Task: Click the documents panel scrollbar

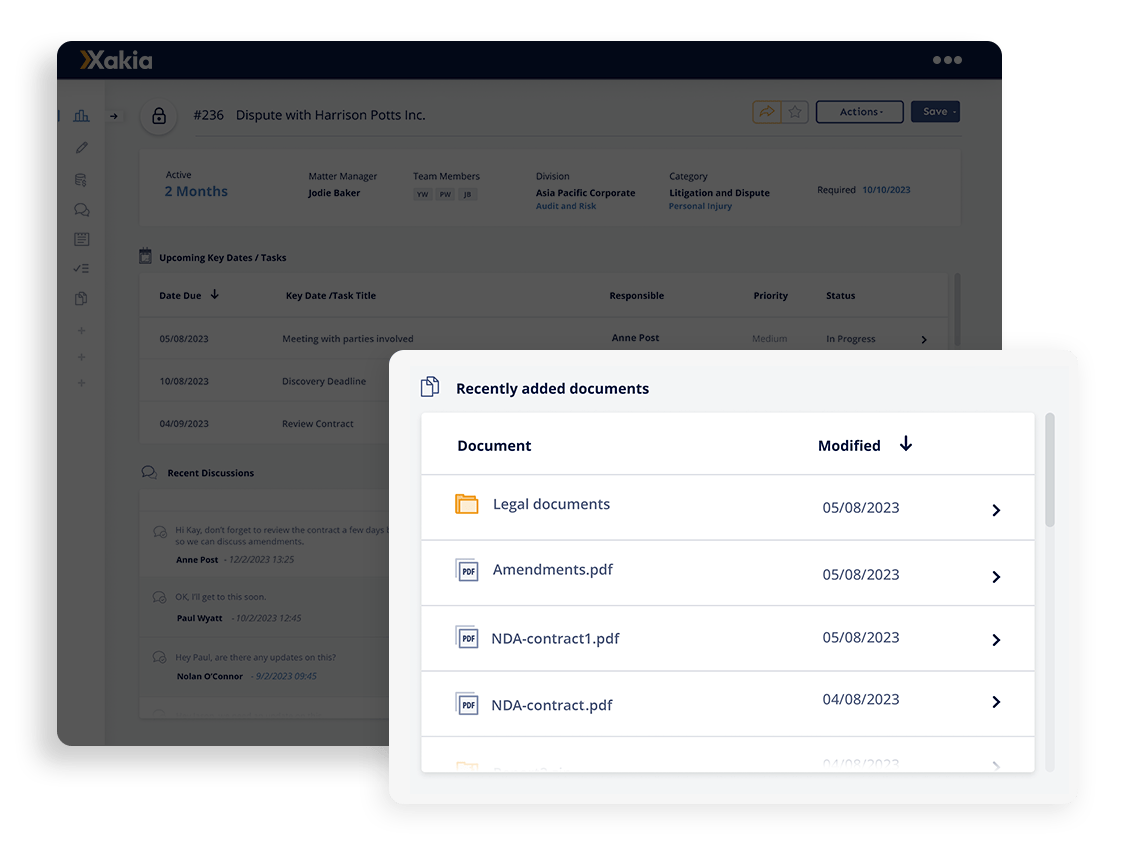Action: tap(1050, 470)
